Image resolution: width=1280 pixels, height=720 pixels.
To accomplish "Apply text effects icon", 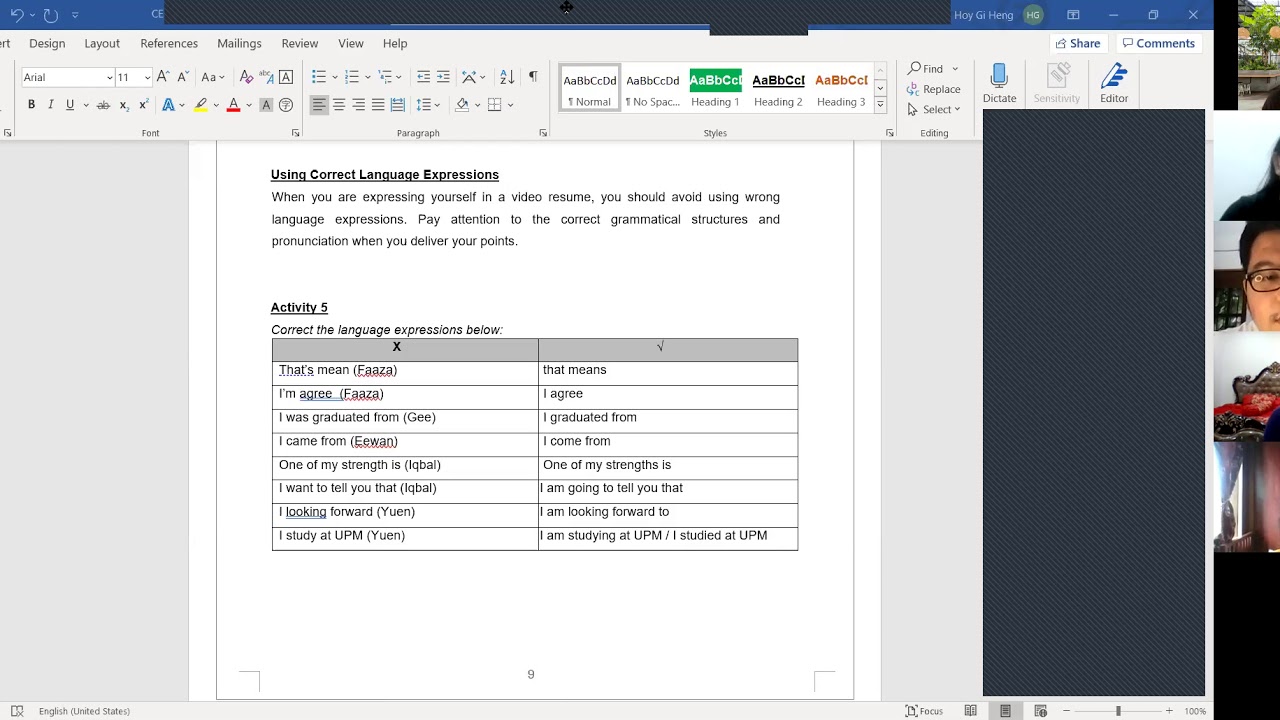I will click(168, 105).
